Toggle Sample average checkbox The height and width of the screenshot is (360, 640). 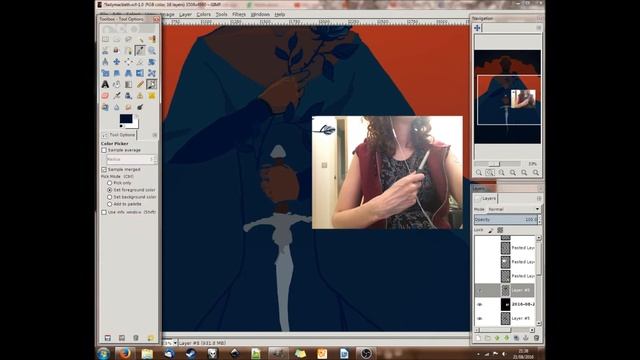click(104, 150)
